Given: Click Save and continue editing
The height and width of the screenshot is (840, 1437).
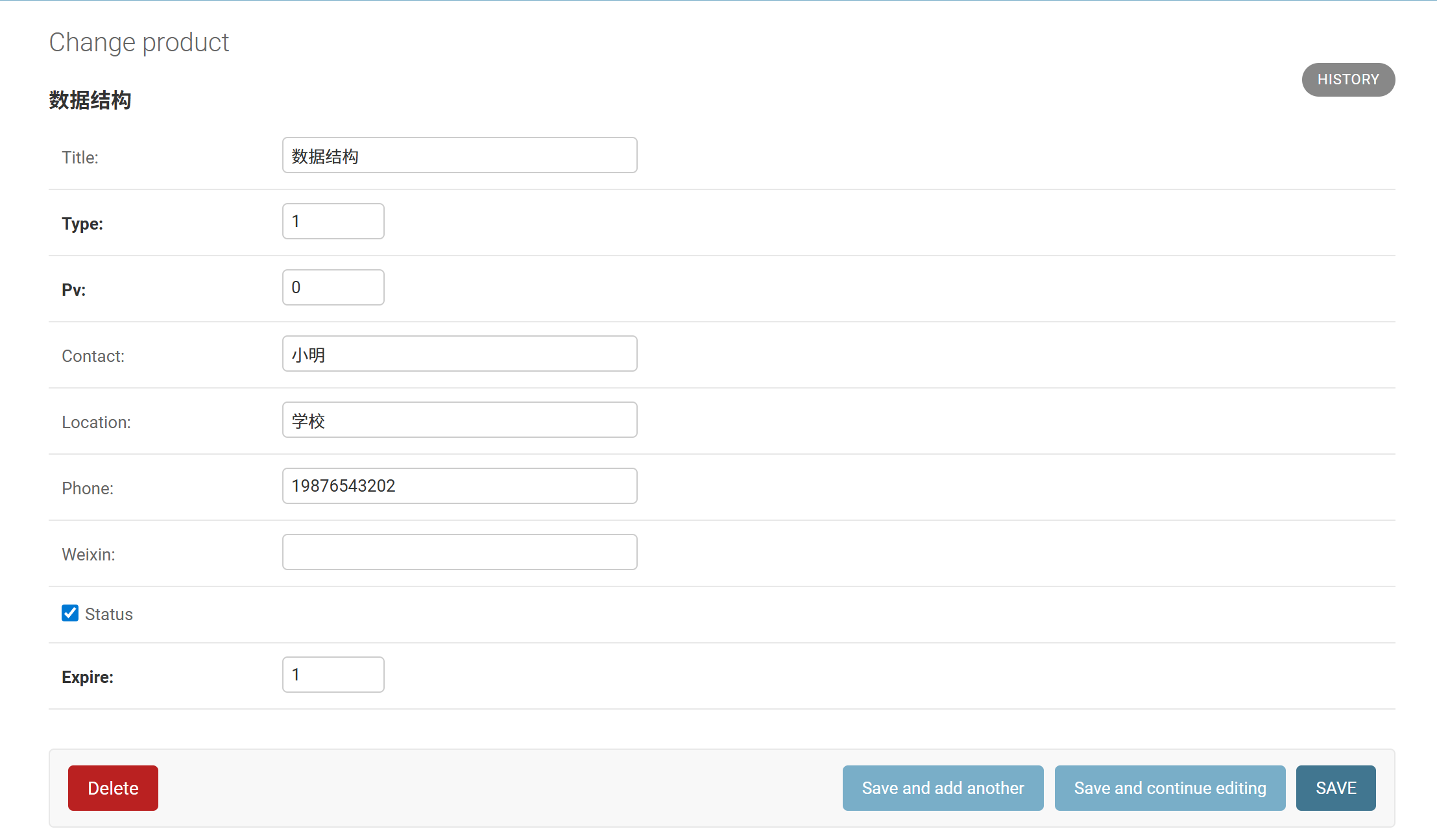Looking at the screenshot, I should 1169,787.
